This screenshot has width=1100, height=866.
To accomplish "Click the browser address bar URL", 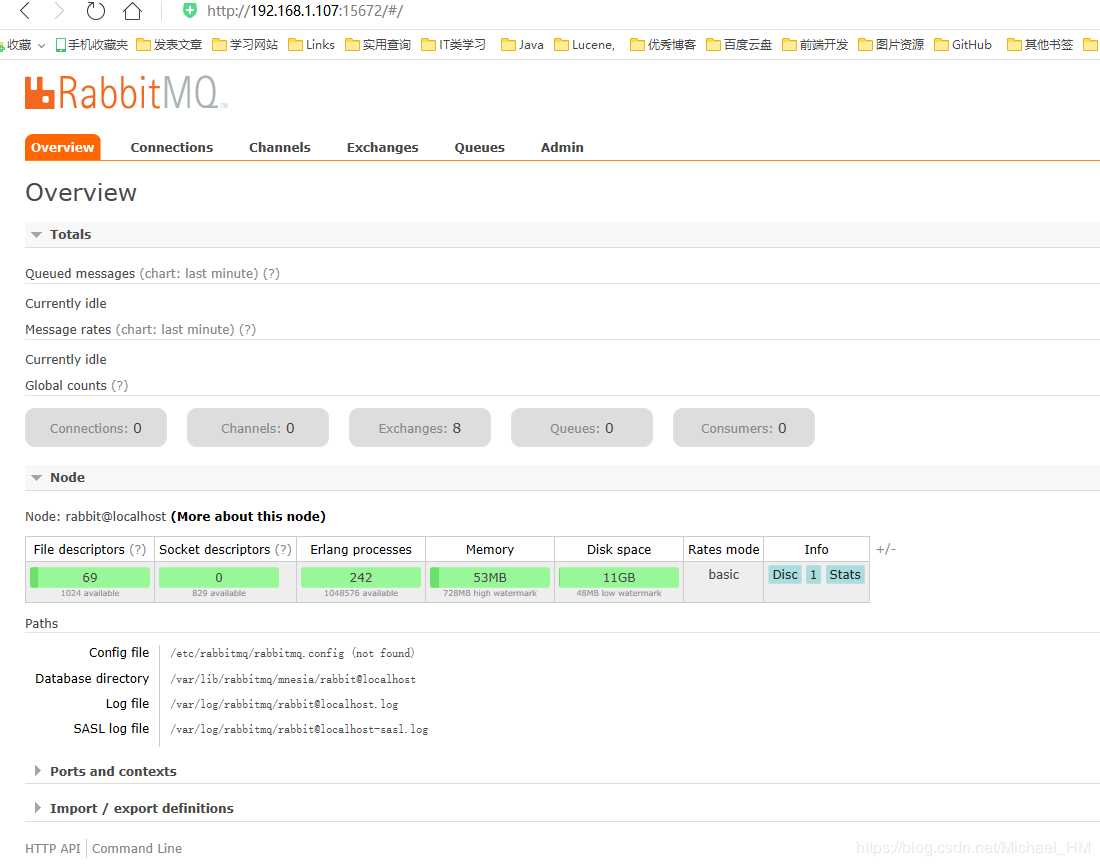I will [304, 11].
